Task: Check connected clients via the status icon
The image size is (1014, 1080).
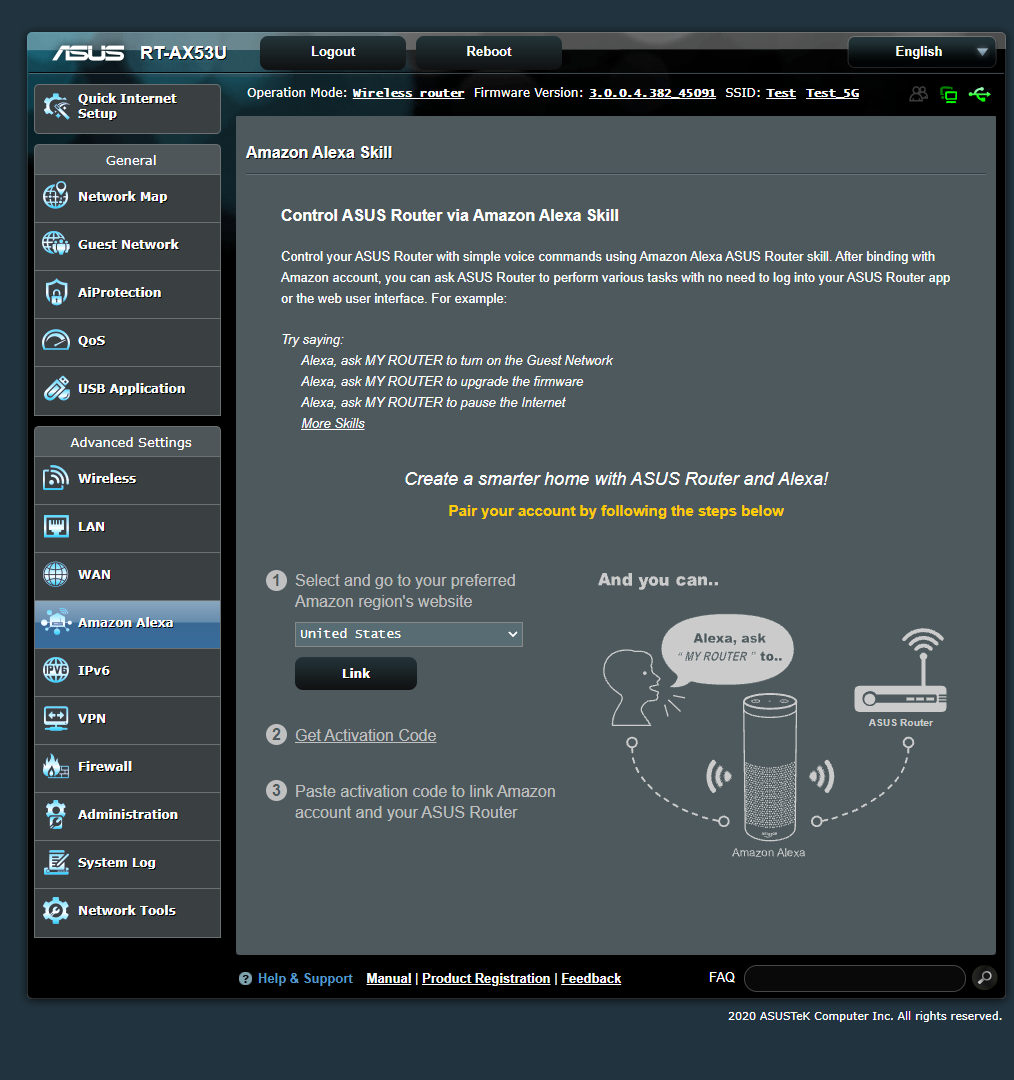Action: [x=918, y=94]
